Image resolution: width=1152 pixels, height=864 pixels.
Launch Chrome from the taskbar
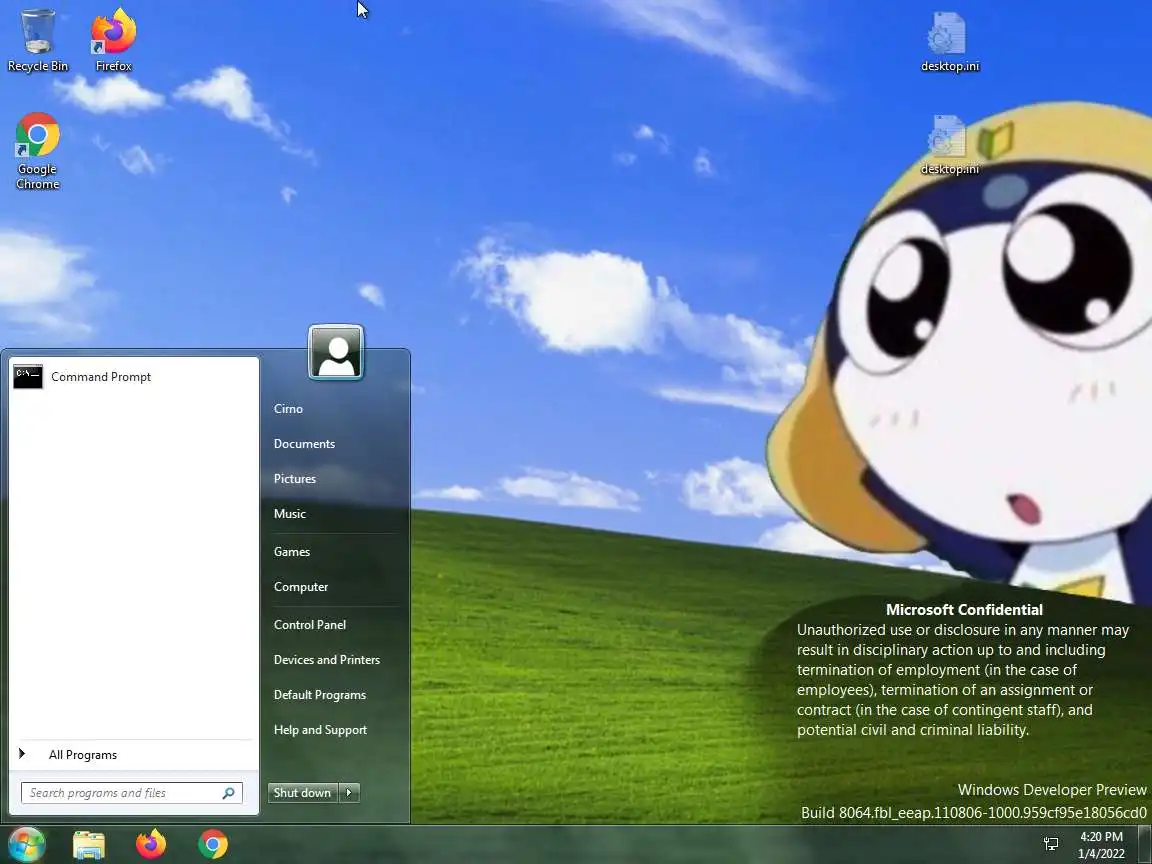click(213, 844)
